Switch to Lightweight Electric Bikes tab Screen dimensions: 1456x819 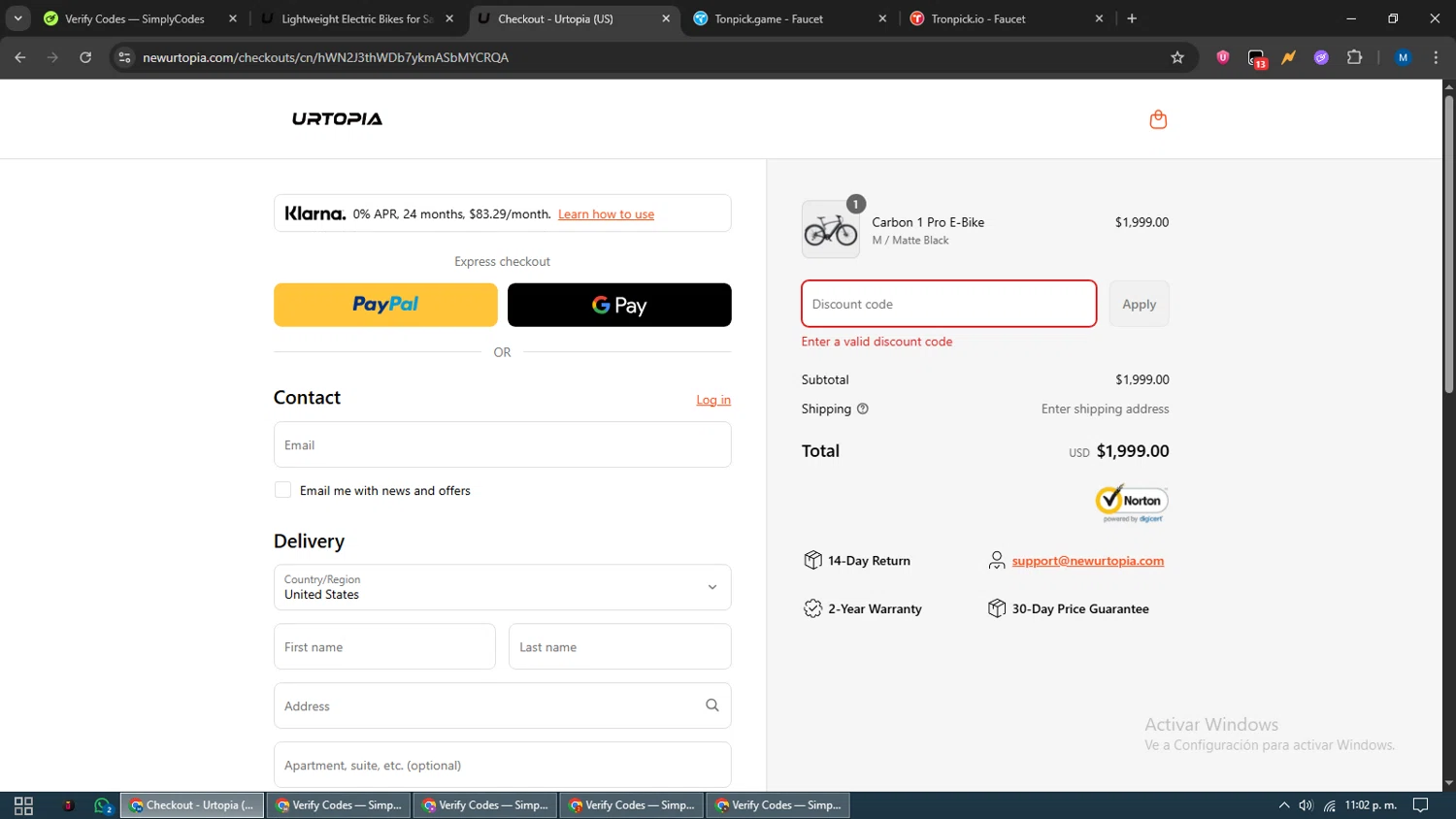tap(357, 18)
